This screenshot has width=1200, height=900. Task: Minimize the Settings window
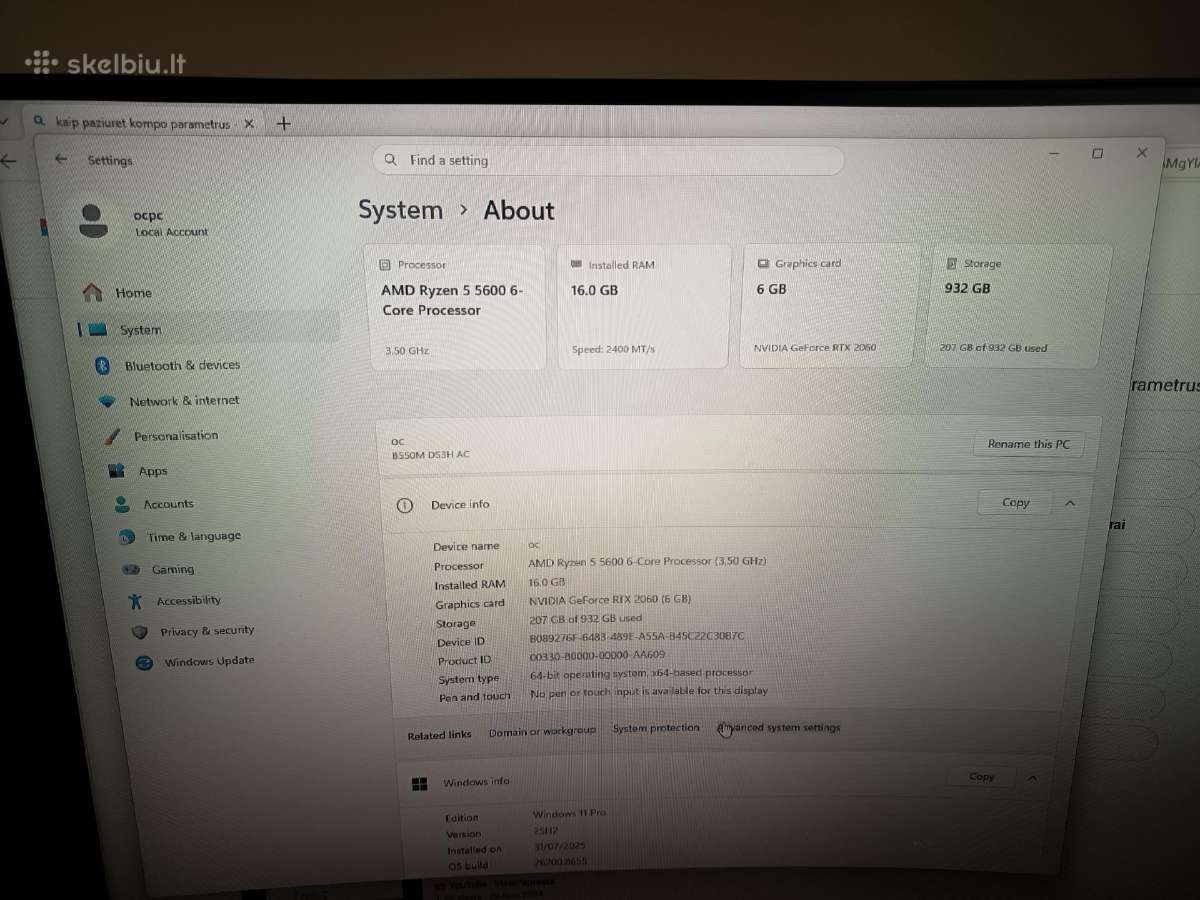pyautogui.click(x=1054, y=153)
